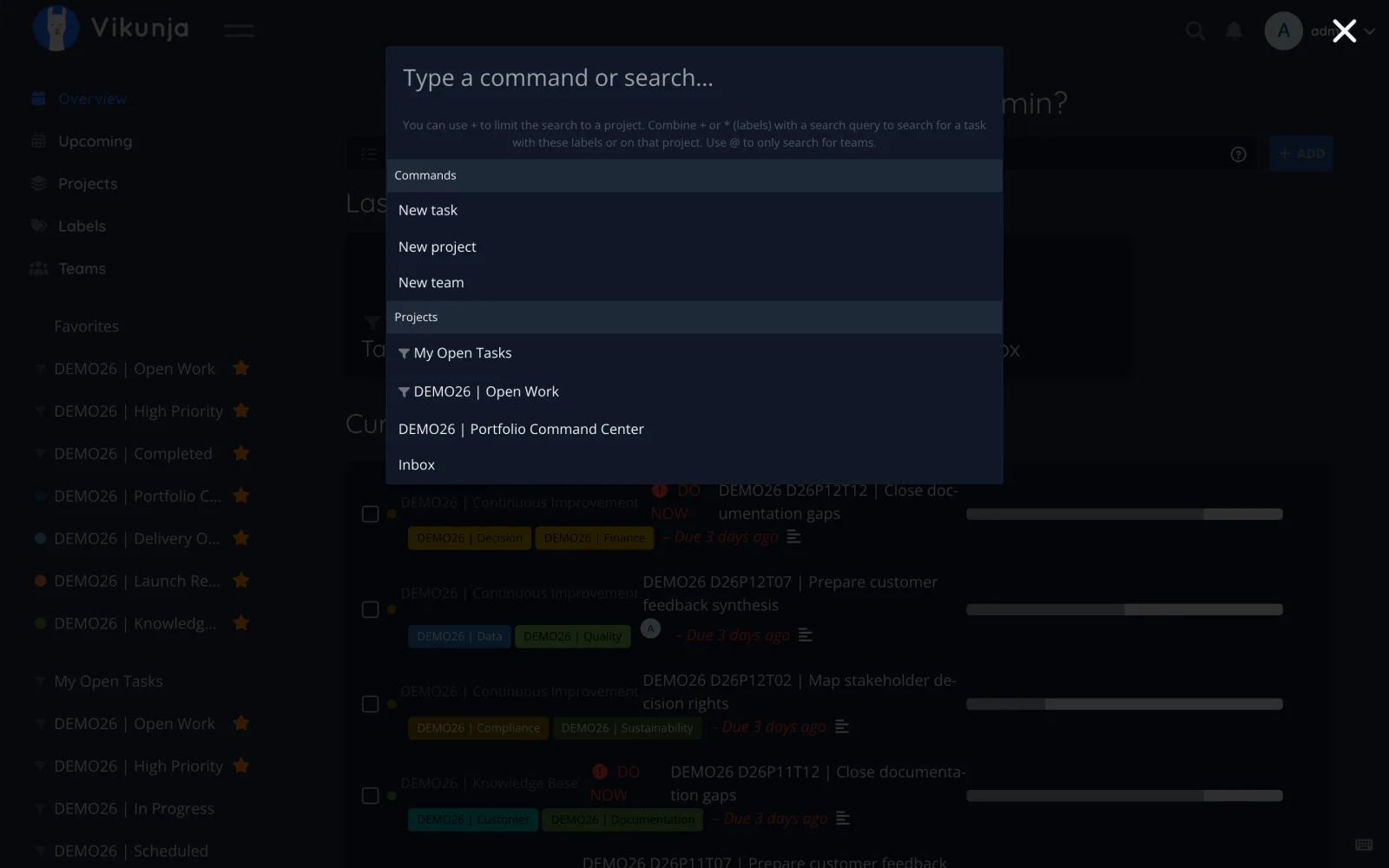Click the Vikunja llama logo
1389x868 pixels.
point(56,29)
